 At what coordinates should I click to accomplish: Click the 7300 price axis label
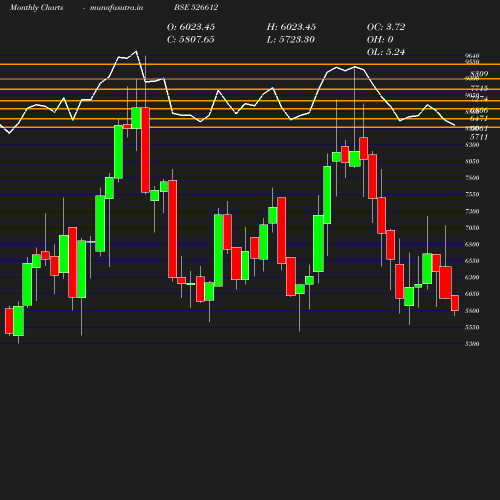pos(472,211)
